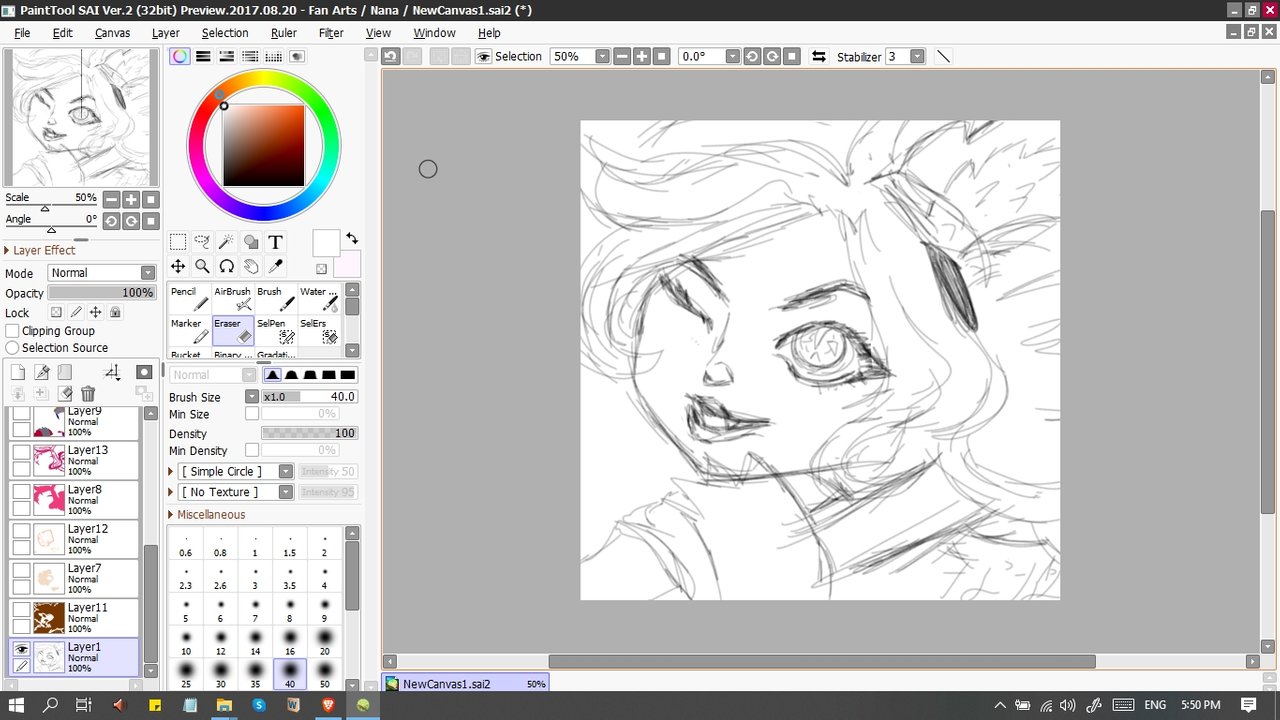Open the Simple Circle brush shape dropdown
The image size is (1280, 720).
tap(236, 471)
